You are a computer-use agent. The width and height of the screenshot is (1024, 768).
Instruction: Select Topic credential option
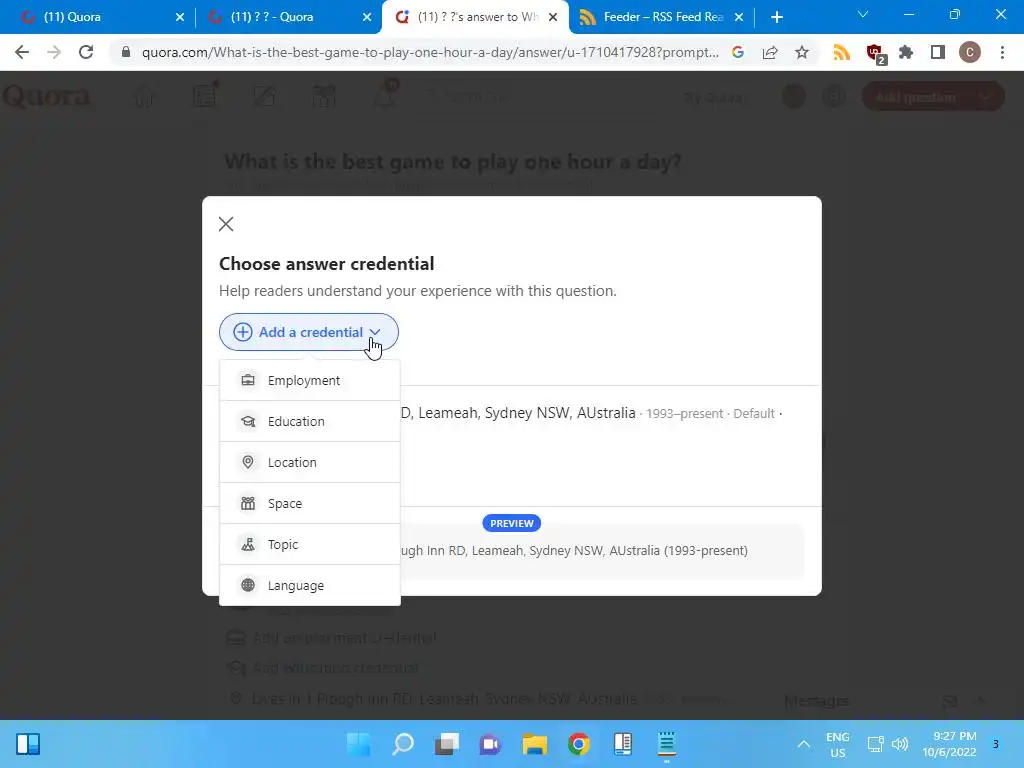pyautogui.click(x=310, y=544)
